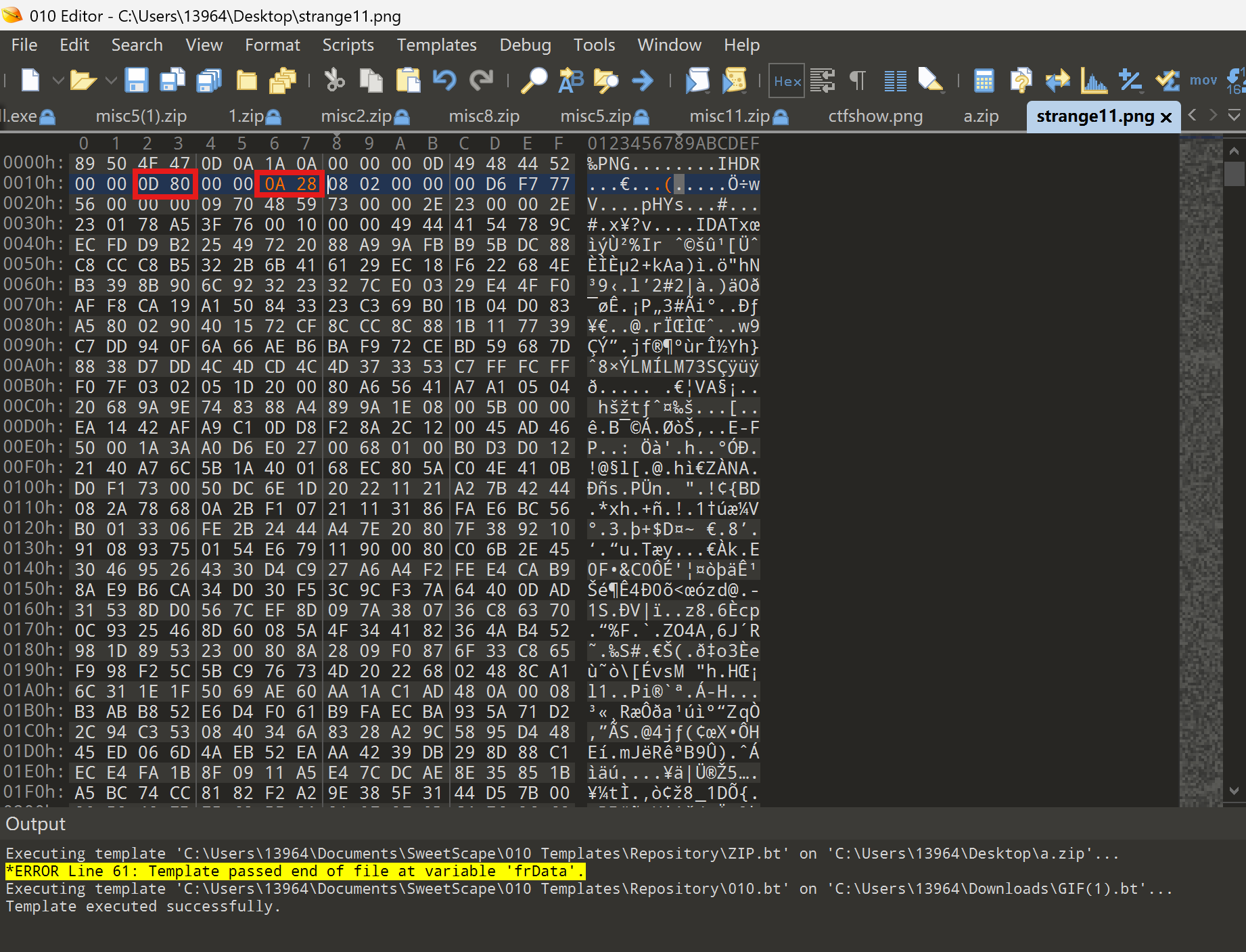Click the Goto arrow icon
The width and height of the screenshot is (1246, 952).
(643, 81)
